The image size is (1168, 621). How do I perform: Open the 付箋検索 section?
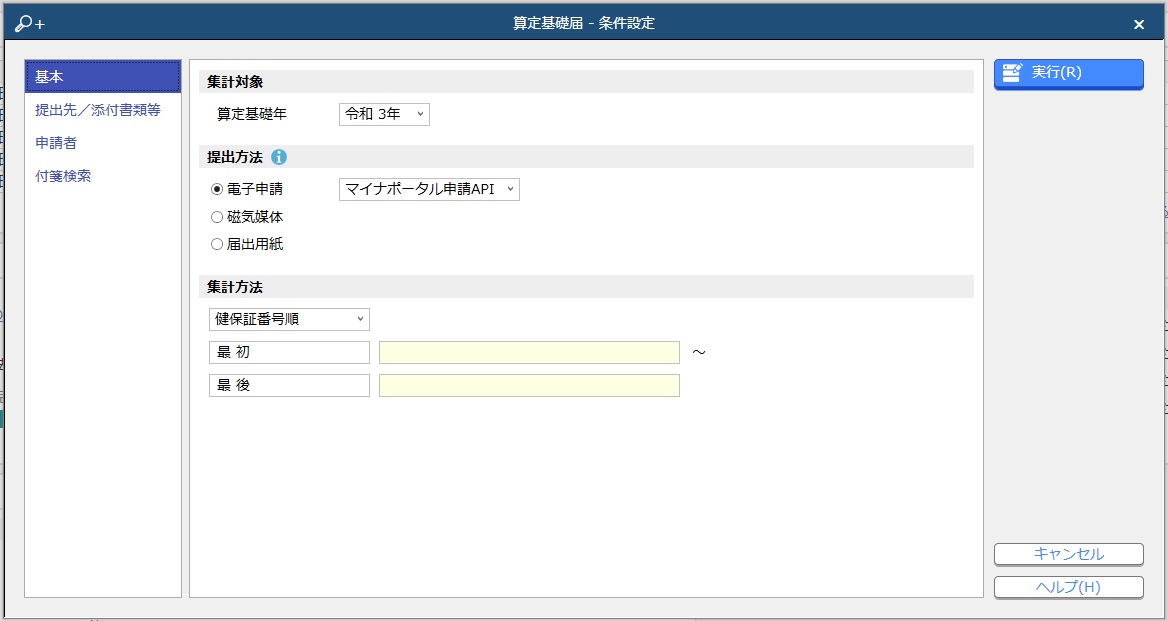click(63, 176)
